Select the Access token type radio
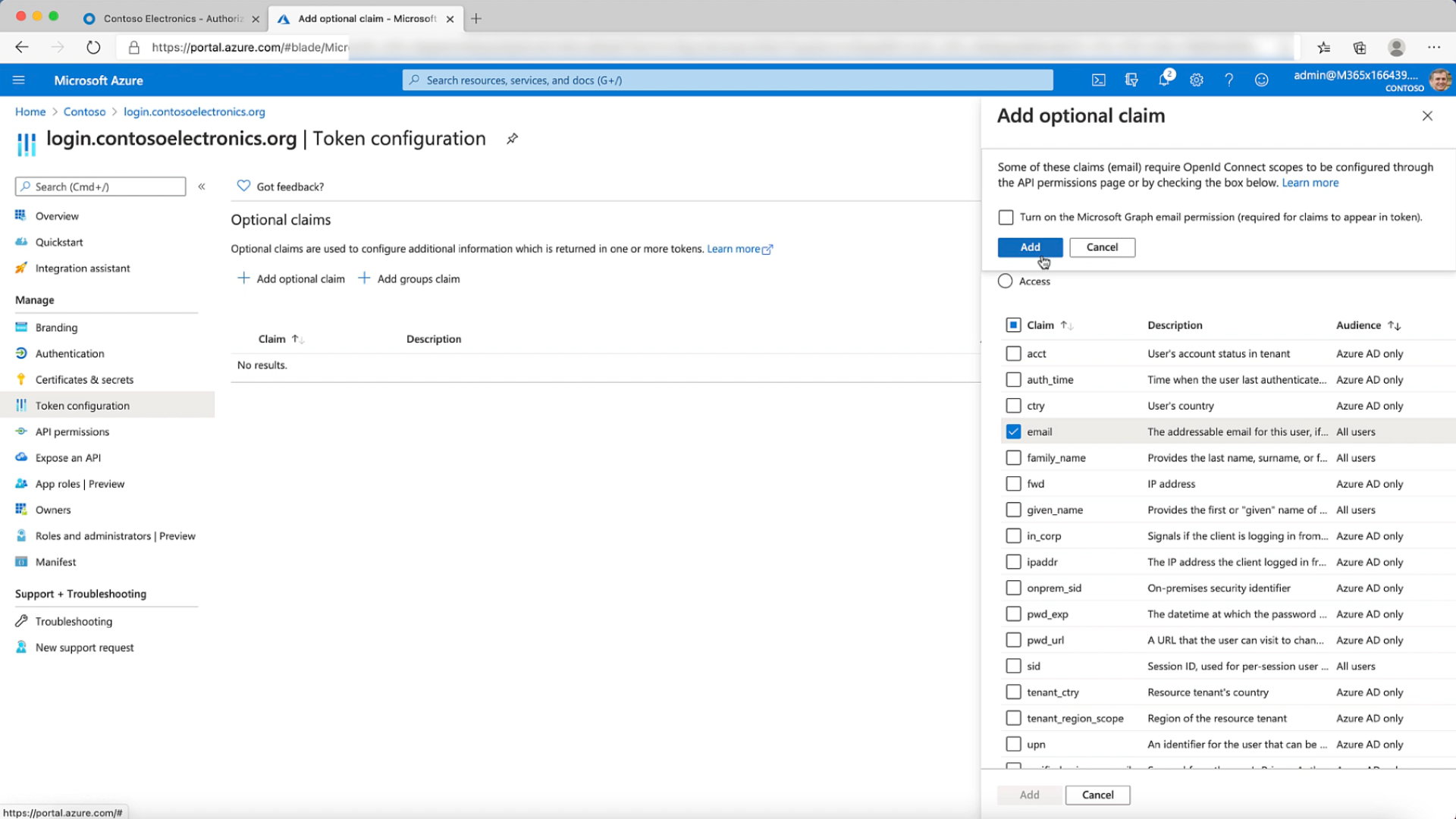This screenshot has width=1456, height=819. tap(1006, 281)
